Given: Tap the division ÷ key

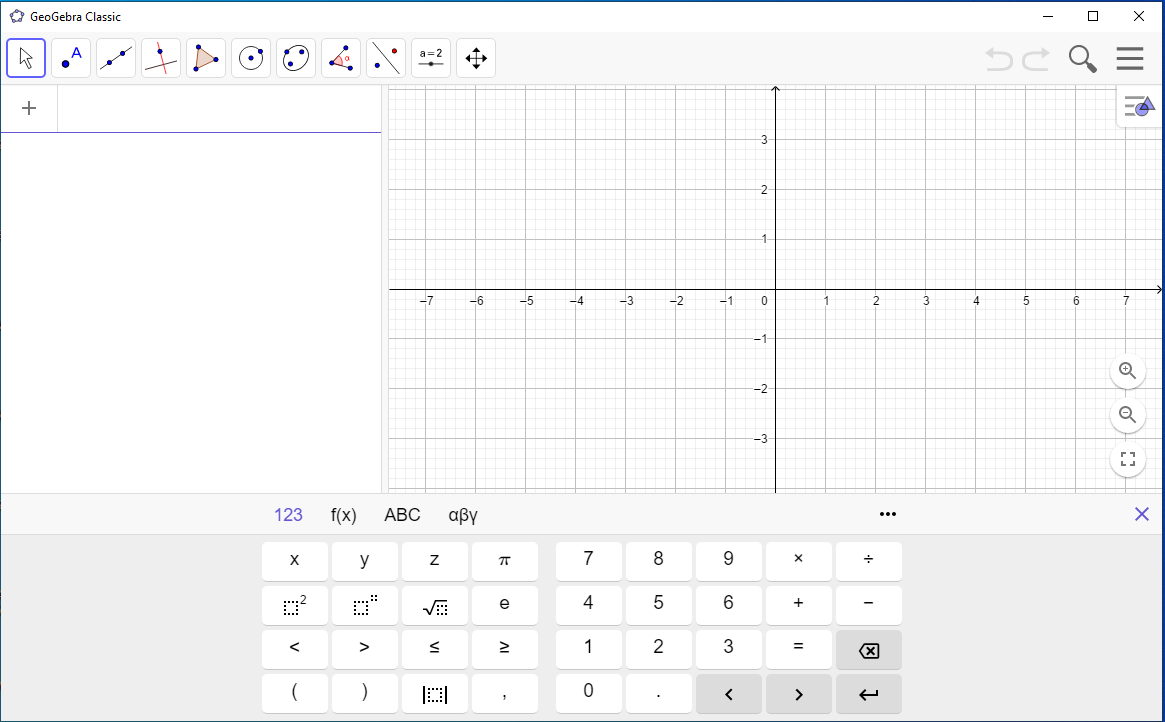Looking at the screenshot, I should 869,561.
